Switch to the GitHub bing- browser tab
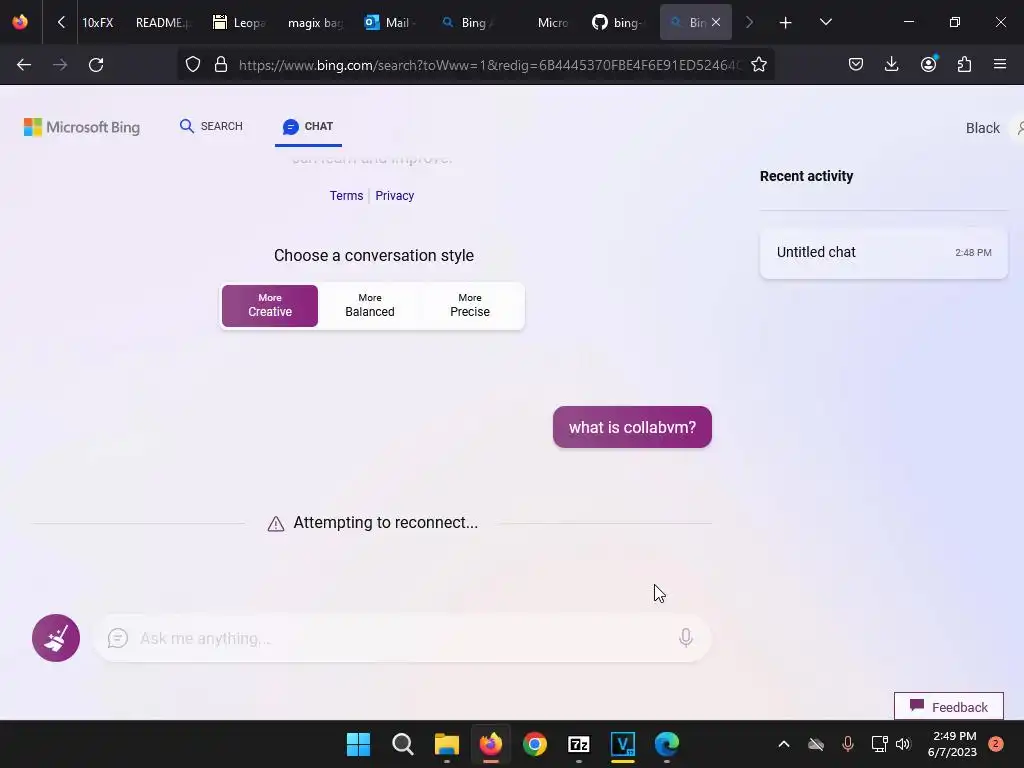1024x768 pixels. click(618, 23)
